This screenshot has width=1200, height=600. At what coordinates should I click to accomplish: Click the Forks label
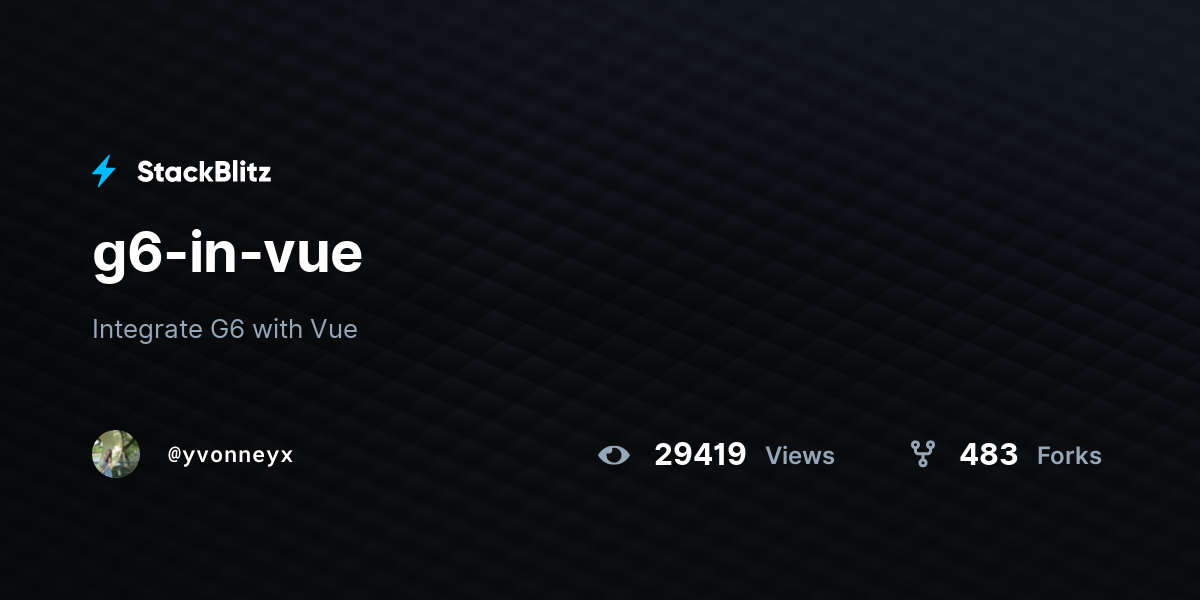[x=1069, y=456]
